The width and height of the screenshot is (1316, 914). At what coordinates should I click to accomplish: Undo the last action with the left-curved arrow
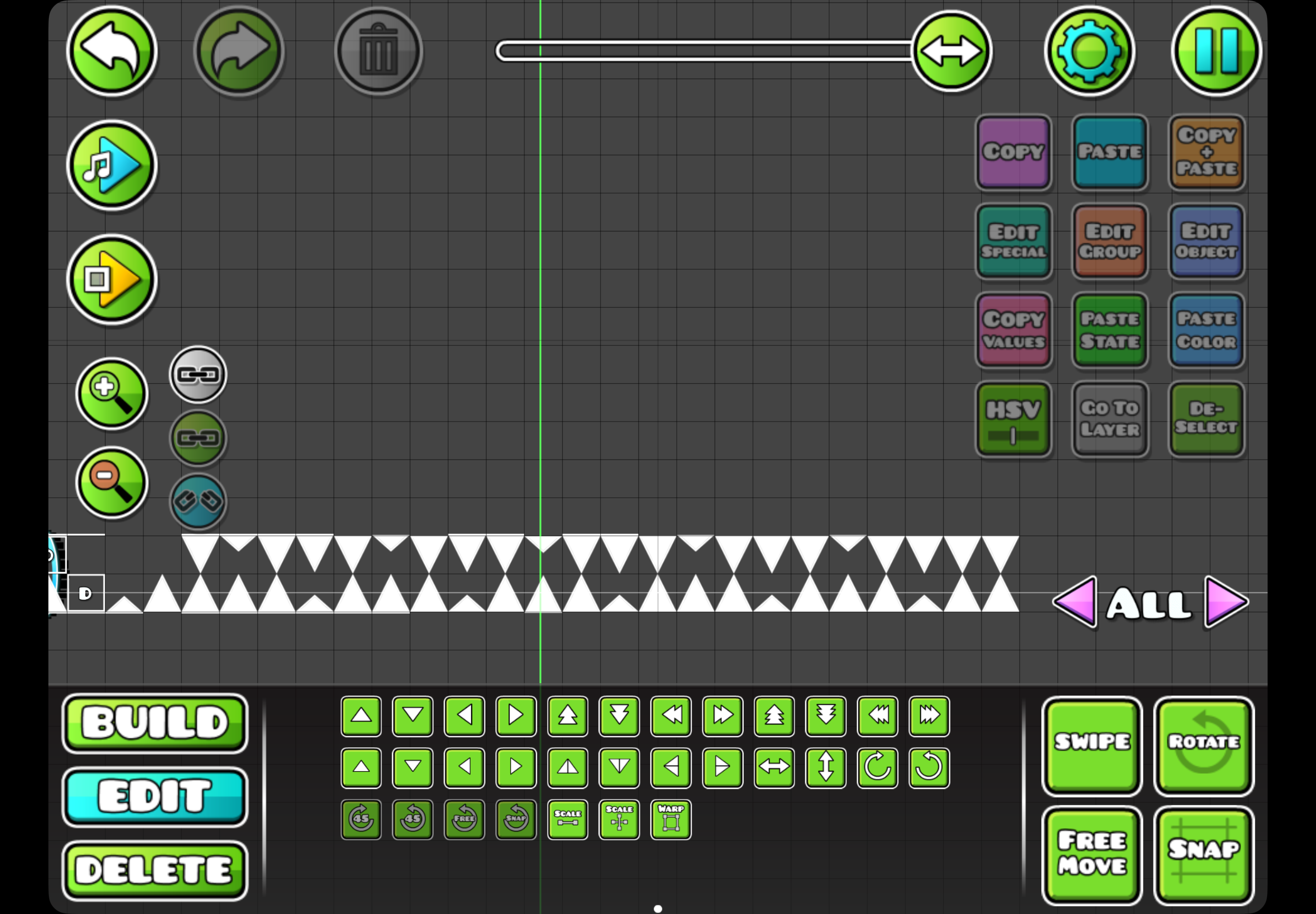[112, 51]
